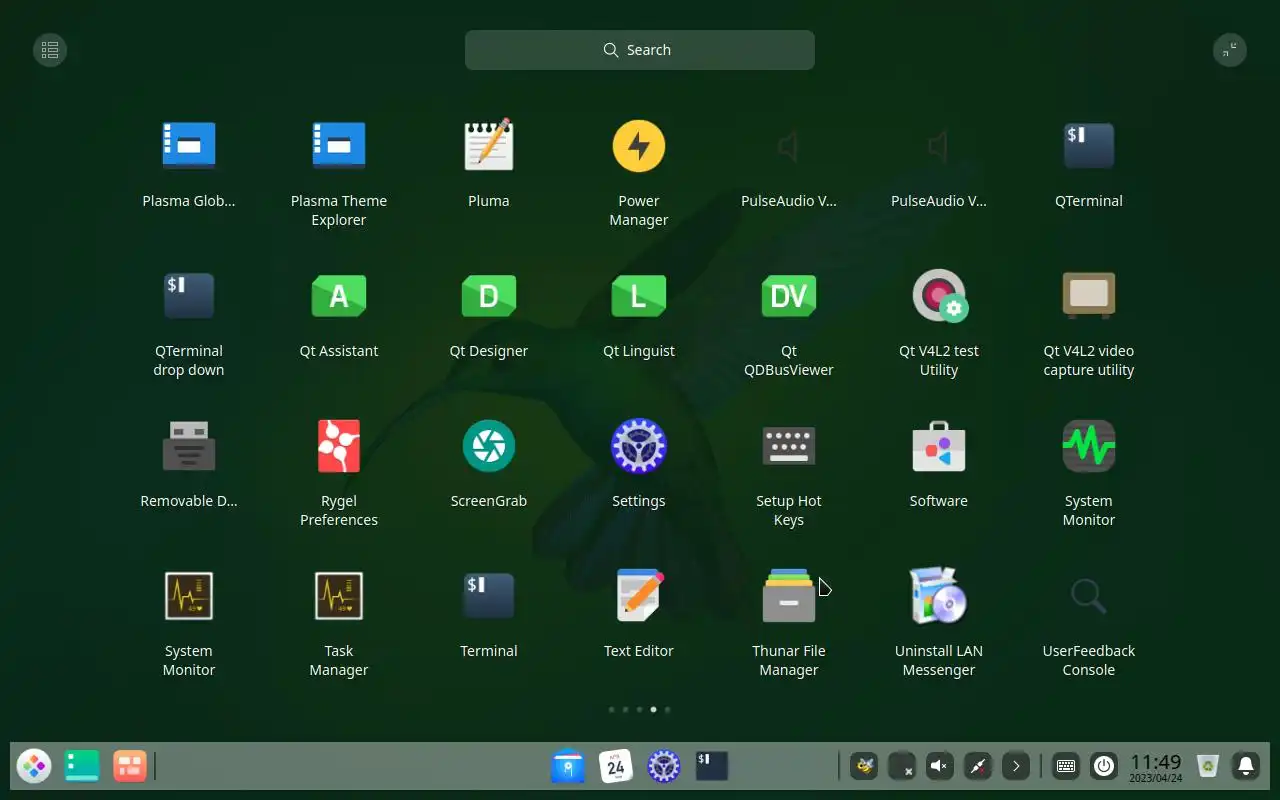The width and height of the screenshot is (1280, 800).
Task: Open System Monitor with green waveform icon
Action: [x=1089, y=446]
